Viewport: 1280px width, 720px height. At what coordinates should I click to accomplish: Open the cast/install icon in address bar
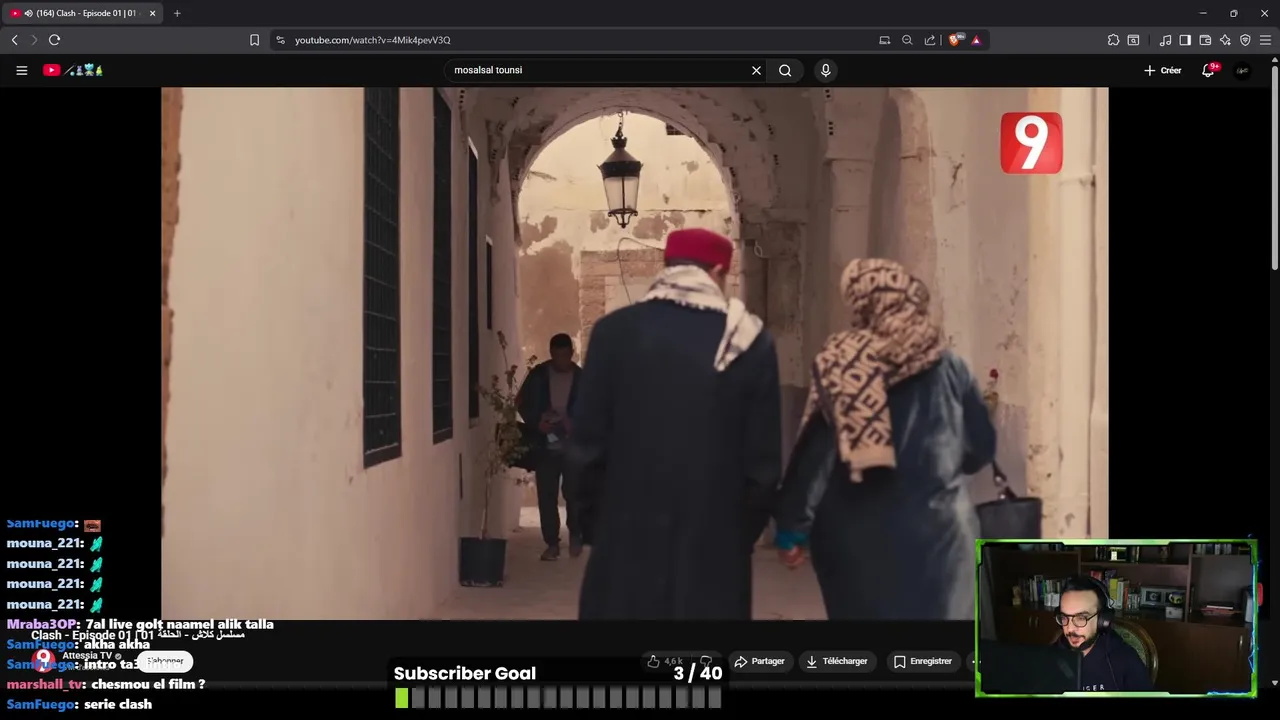tap(885, 40)
